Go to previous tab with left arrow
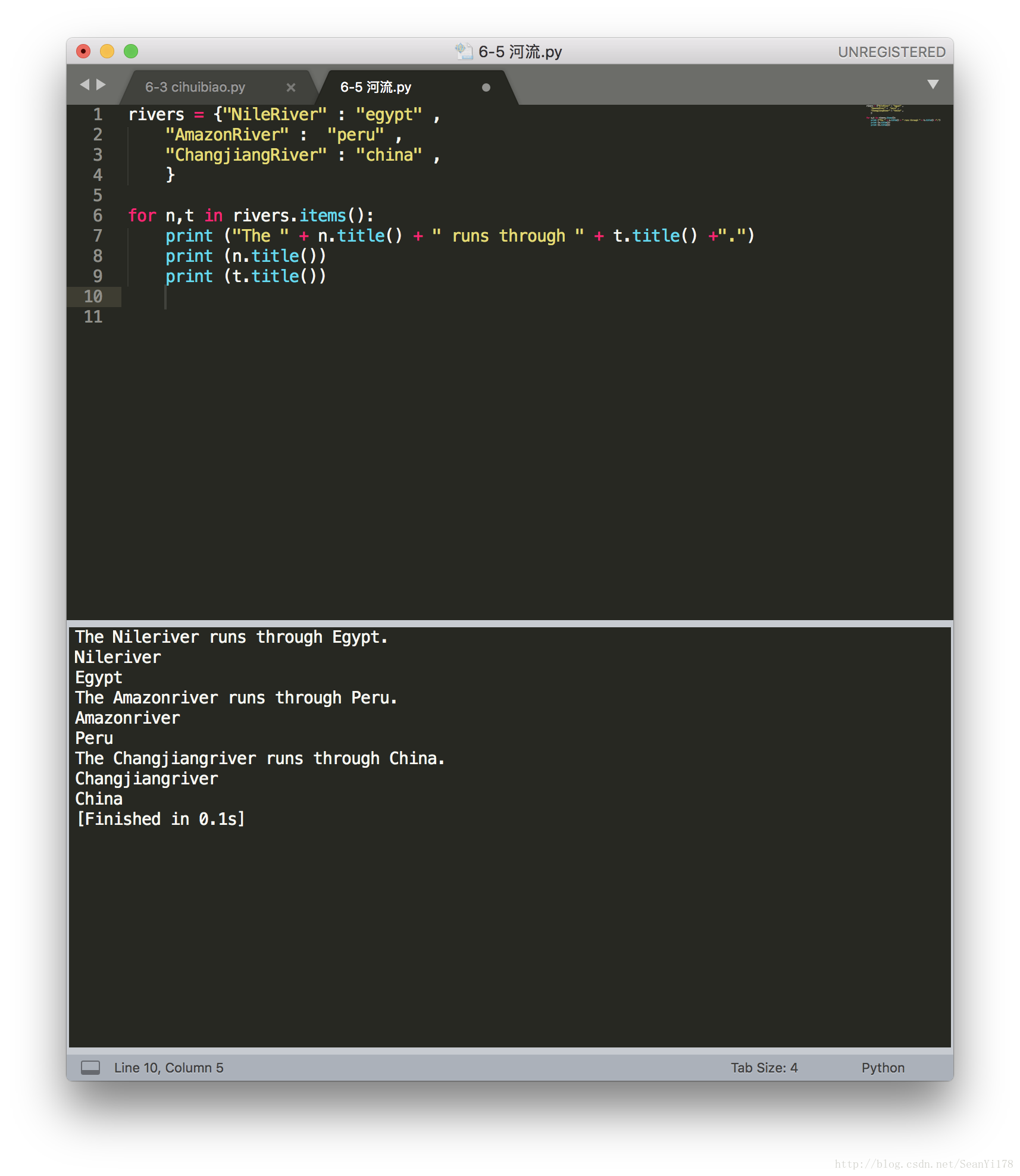 pyautogui.click(x=85, y=85)
